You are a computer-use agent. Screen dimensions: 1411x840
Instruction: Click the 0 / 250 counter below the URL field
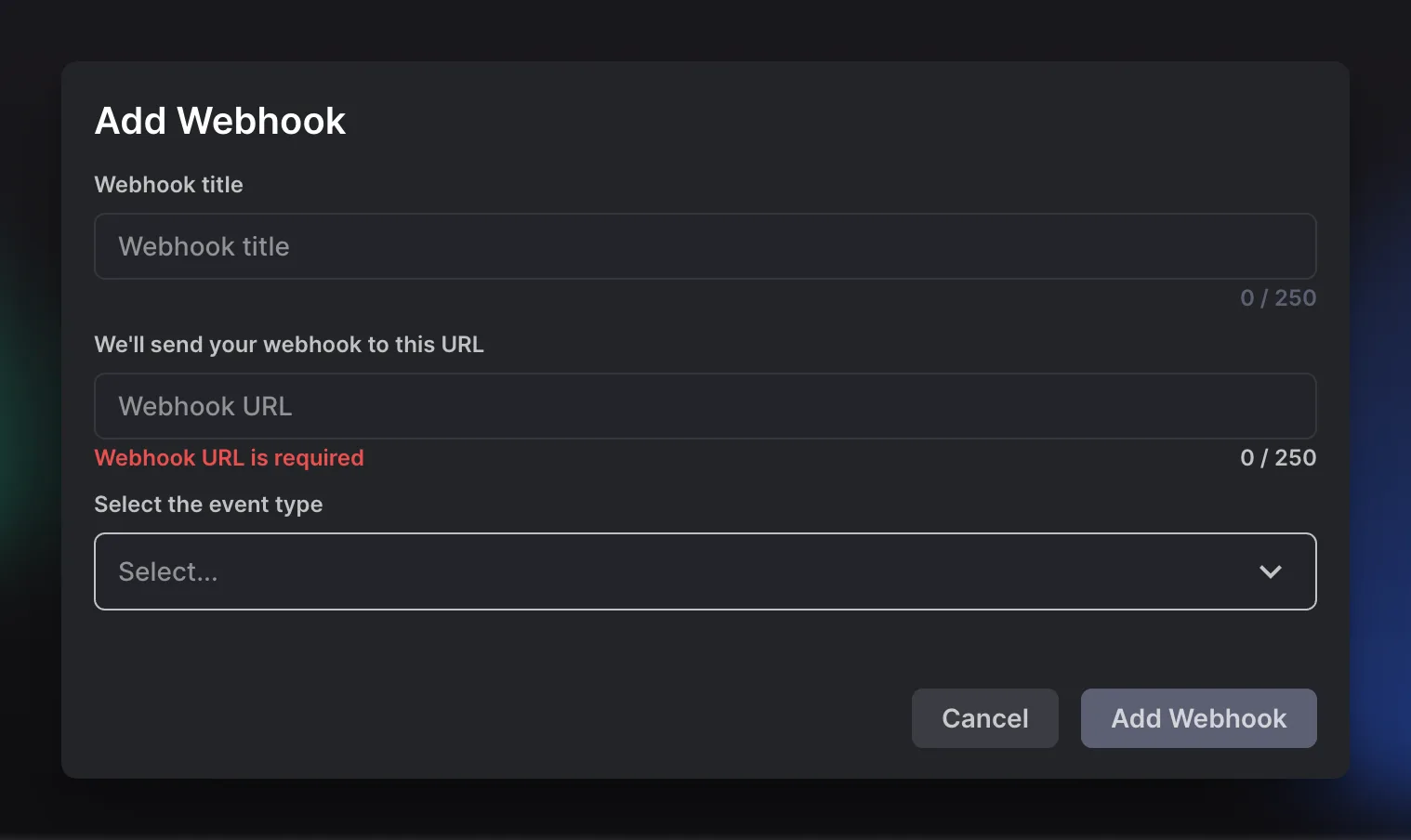[x=1278, y=457]
